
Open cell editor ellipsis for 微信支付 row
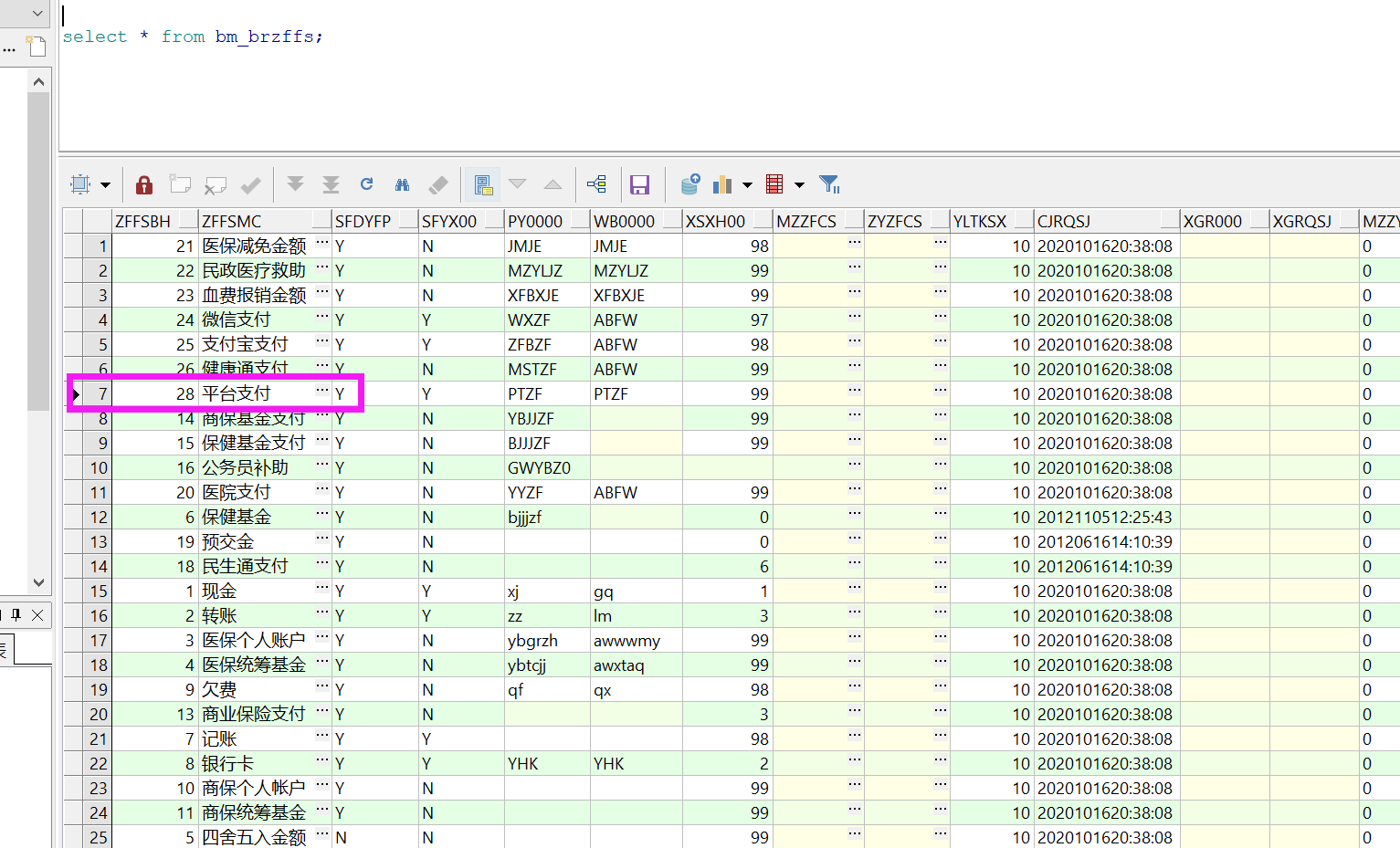(x=321, y=317)
